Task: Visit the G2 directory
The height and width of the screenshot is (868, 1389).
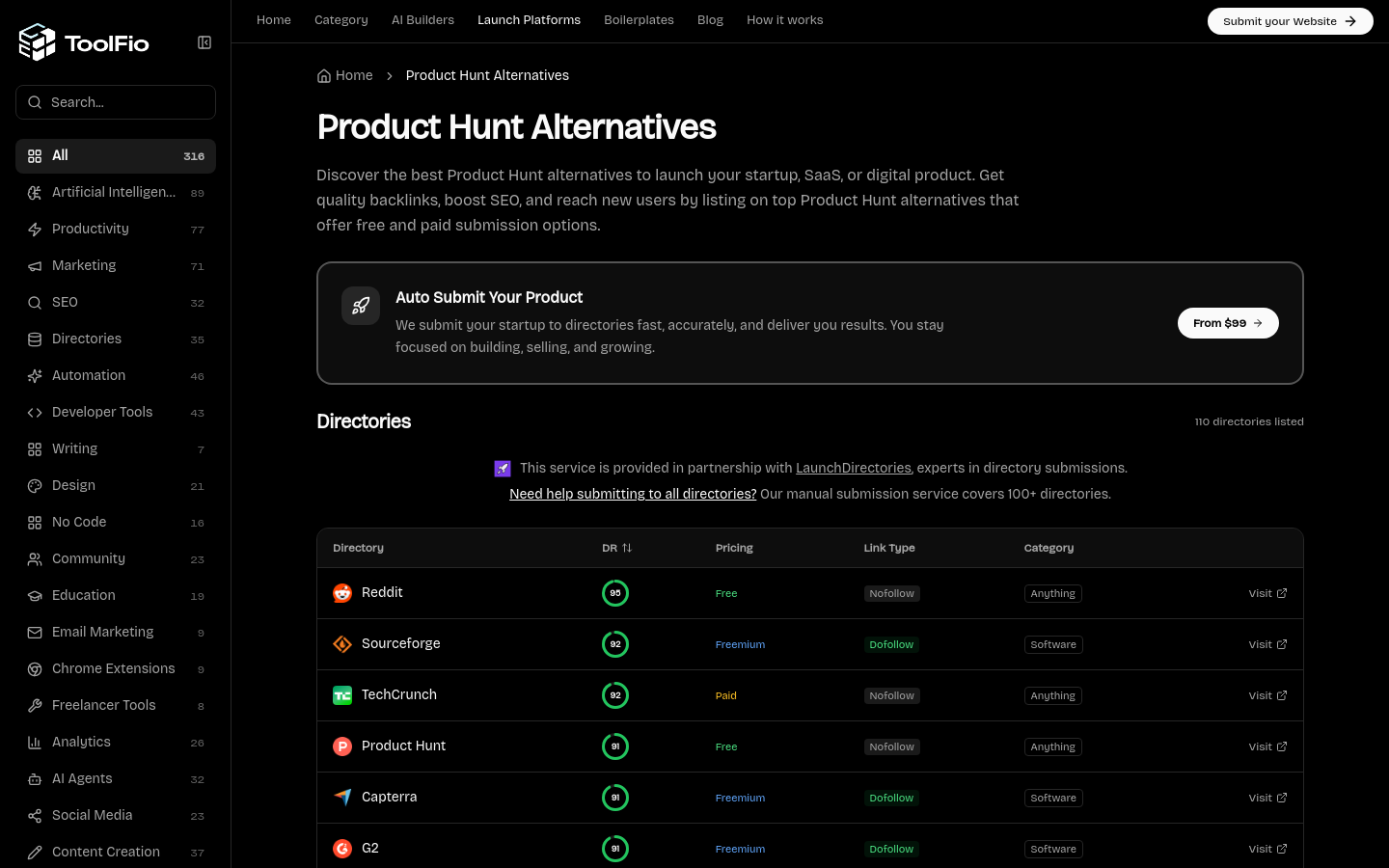Action: click(x=1267, y=849)
